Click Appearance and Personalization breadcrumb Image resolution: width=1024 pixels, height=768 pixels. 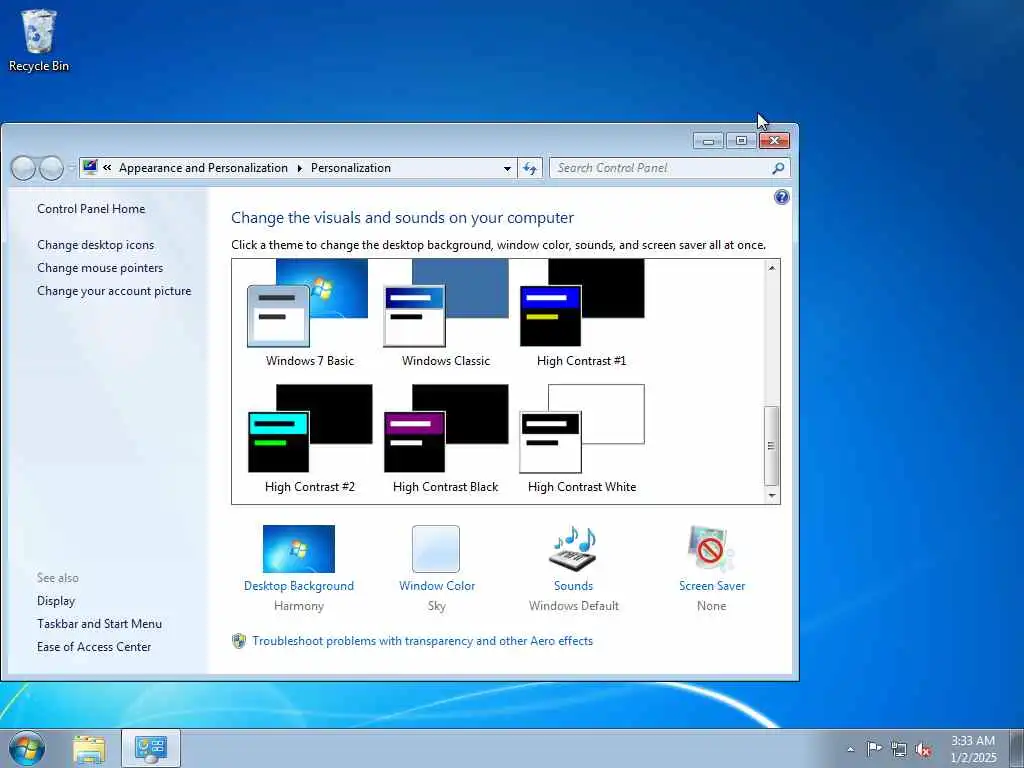point(203,168)
